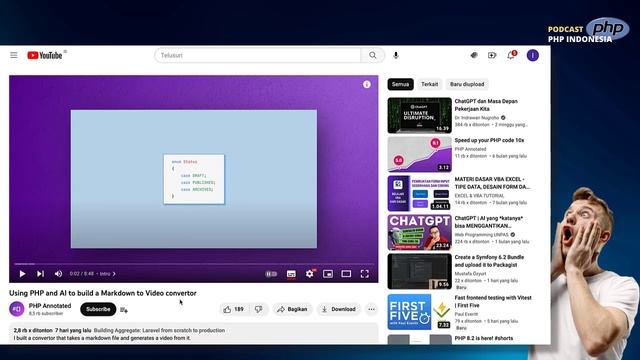The image size is (640, 360).
Task: Play the video
Action: click(22, 273)
